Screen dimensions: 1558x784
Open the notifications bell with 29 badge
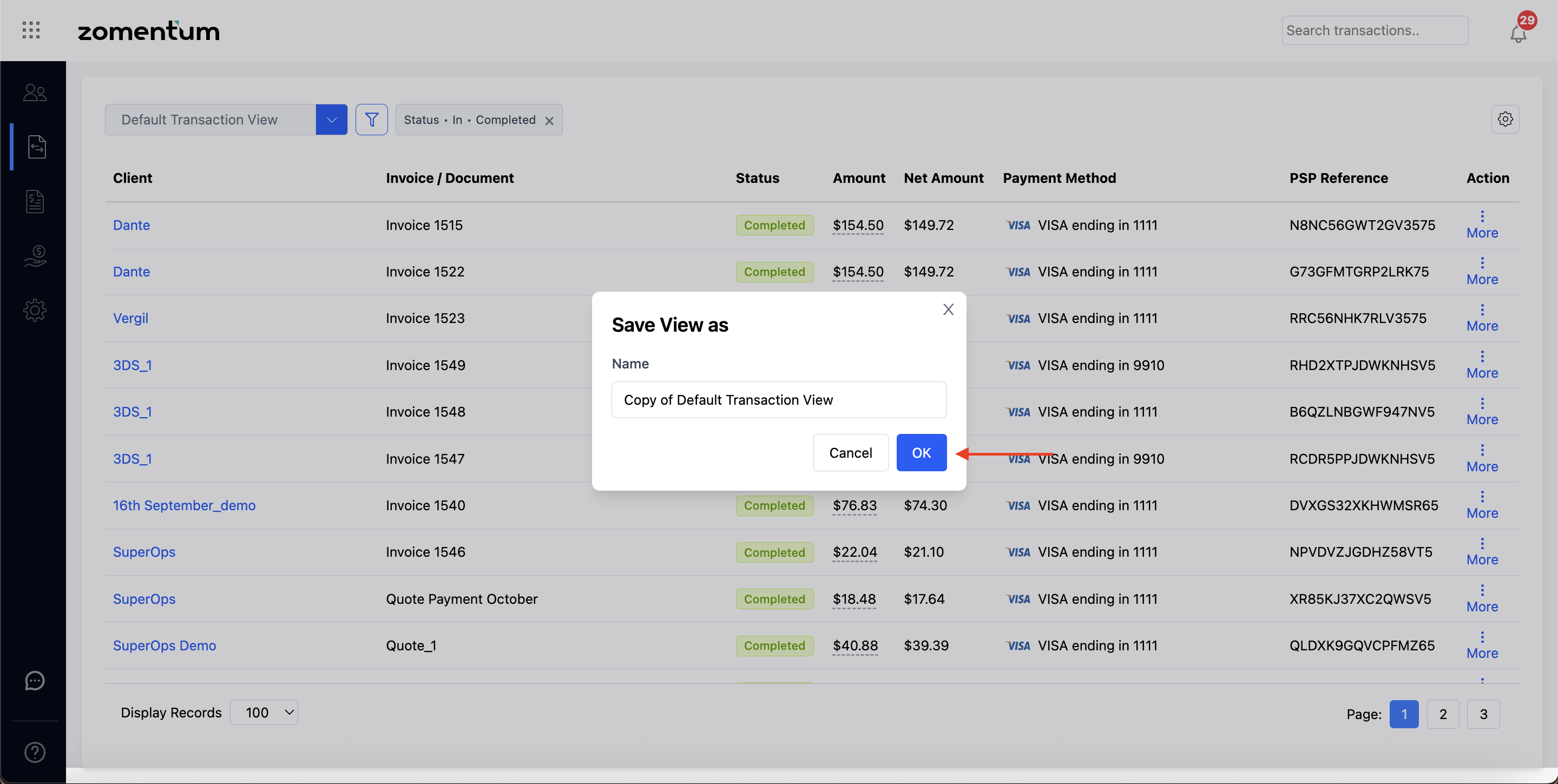pyautogui.click(x=1517, y=33)
